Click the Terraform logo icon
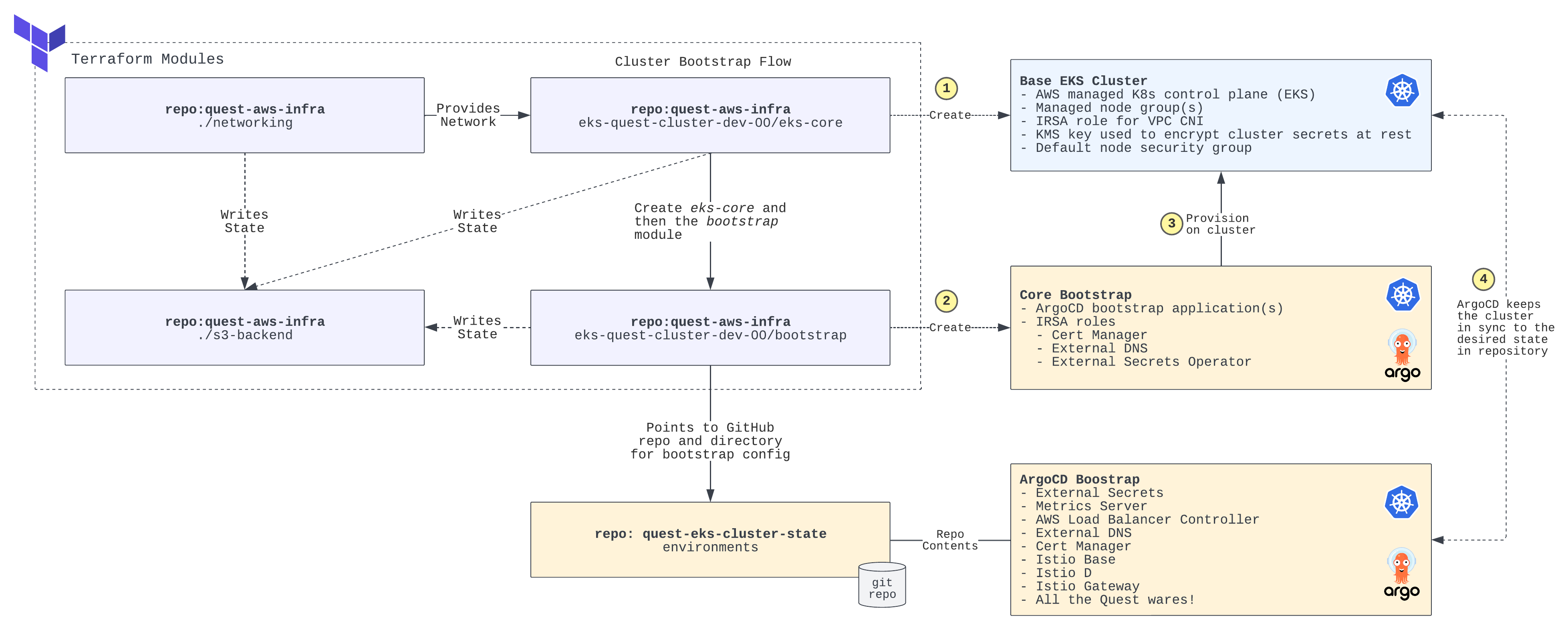Screen dimensions: 1568x636 tap(40, 42)
